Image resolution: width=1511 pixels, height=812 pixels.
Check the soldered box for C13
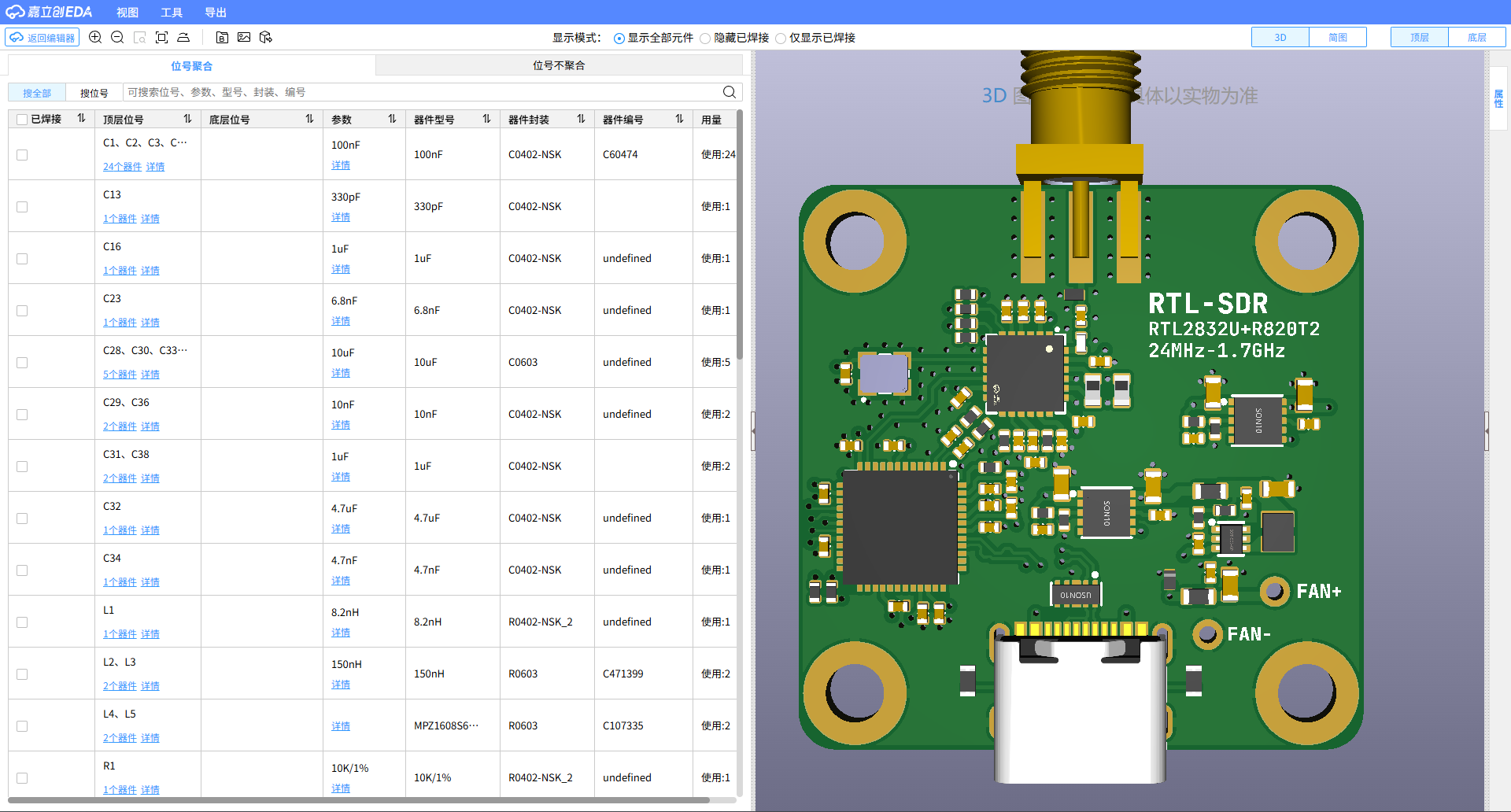pos(22,207)
